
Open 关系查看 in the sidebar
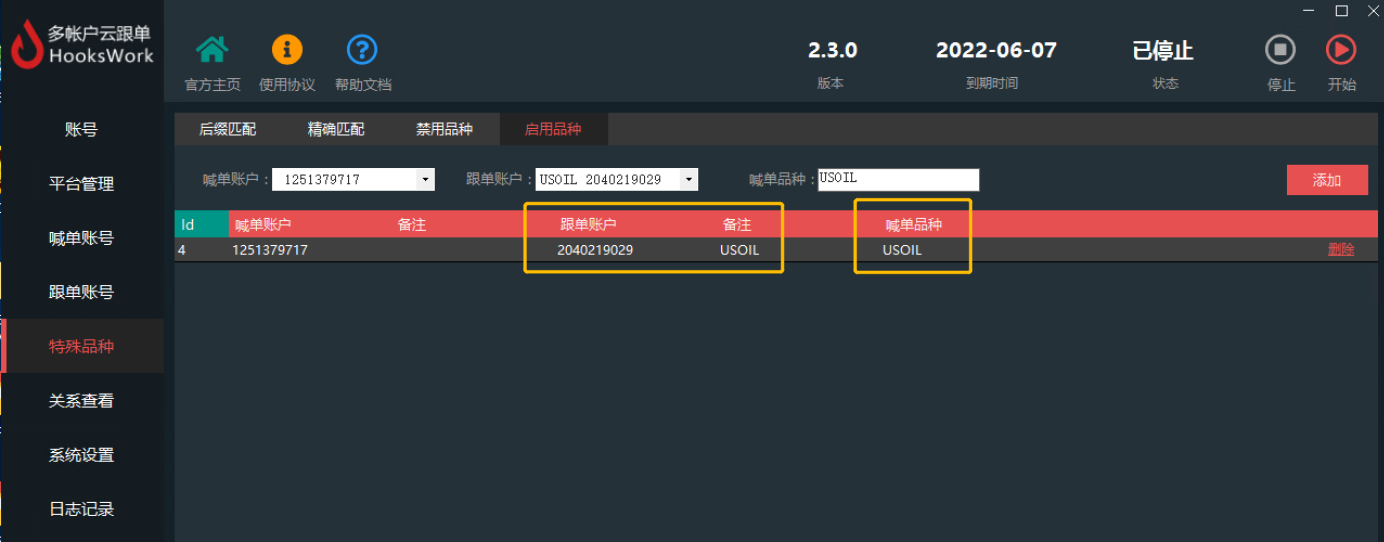click(x=81, y=400)
